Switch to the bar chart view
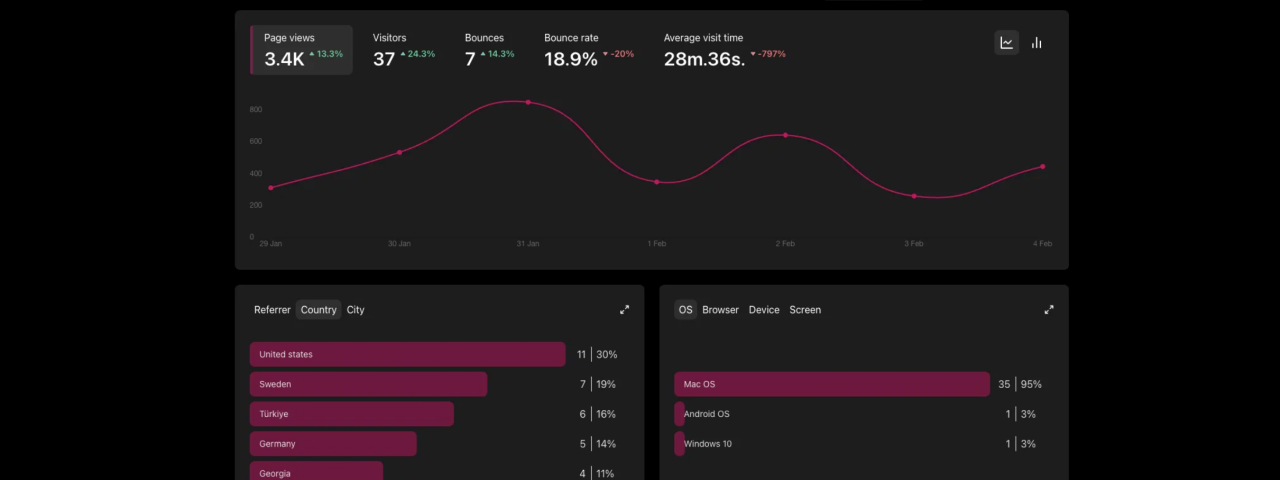1280x480 pixels. coord(1037,43)
